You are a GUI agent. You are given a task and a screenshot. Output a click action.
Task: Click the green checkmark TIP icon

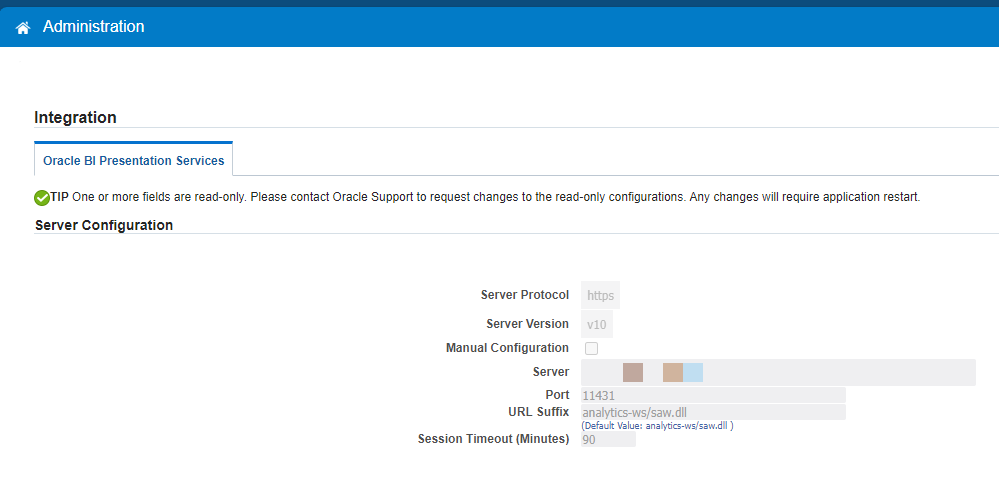click(42, 197)
